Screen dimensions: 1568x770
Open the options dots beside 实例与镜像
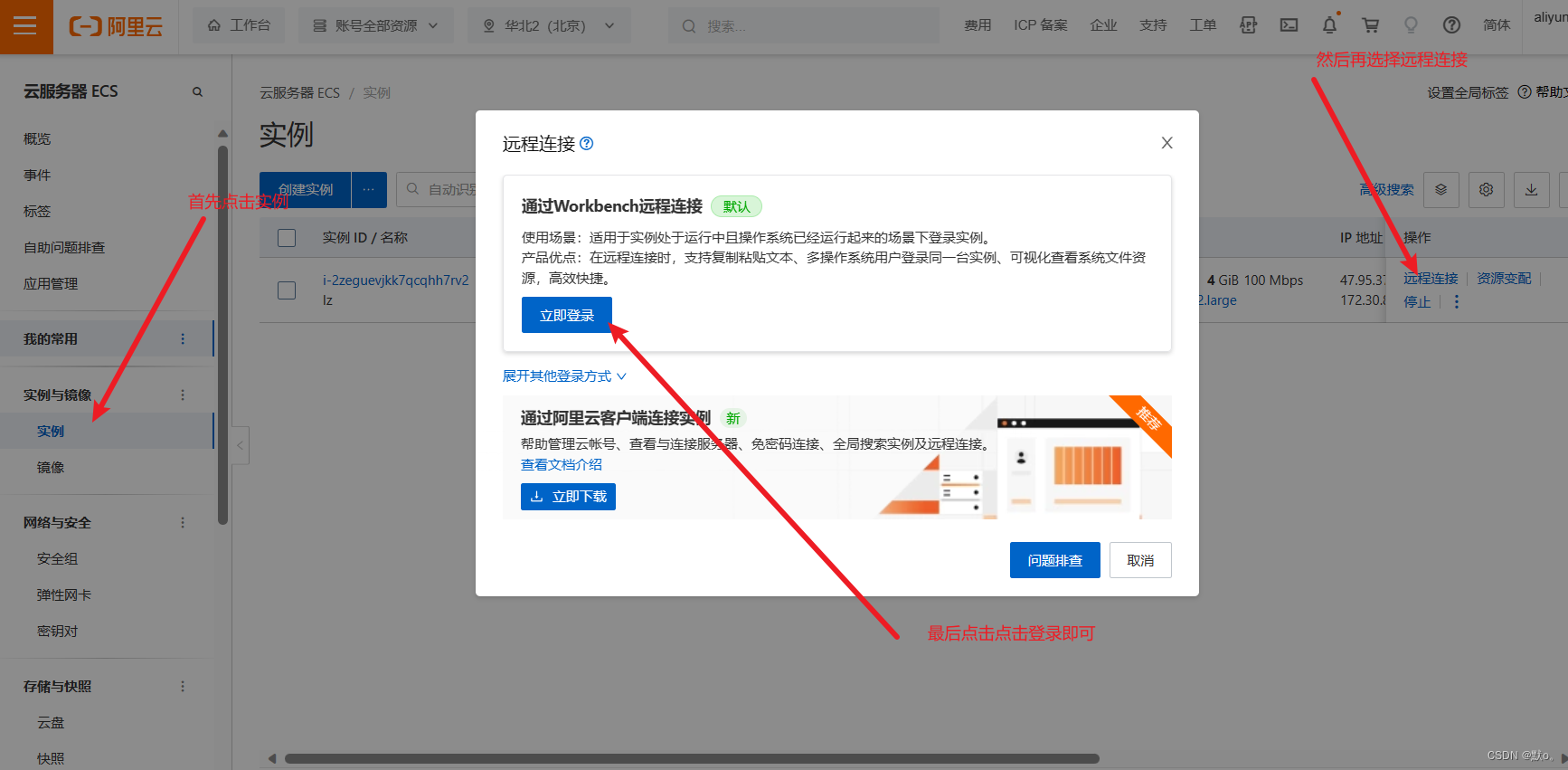pyautogui.click(x=183, y=395)
